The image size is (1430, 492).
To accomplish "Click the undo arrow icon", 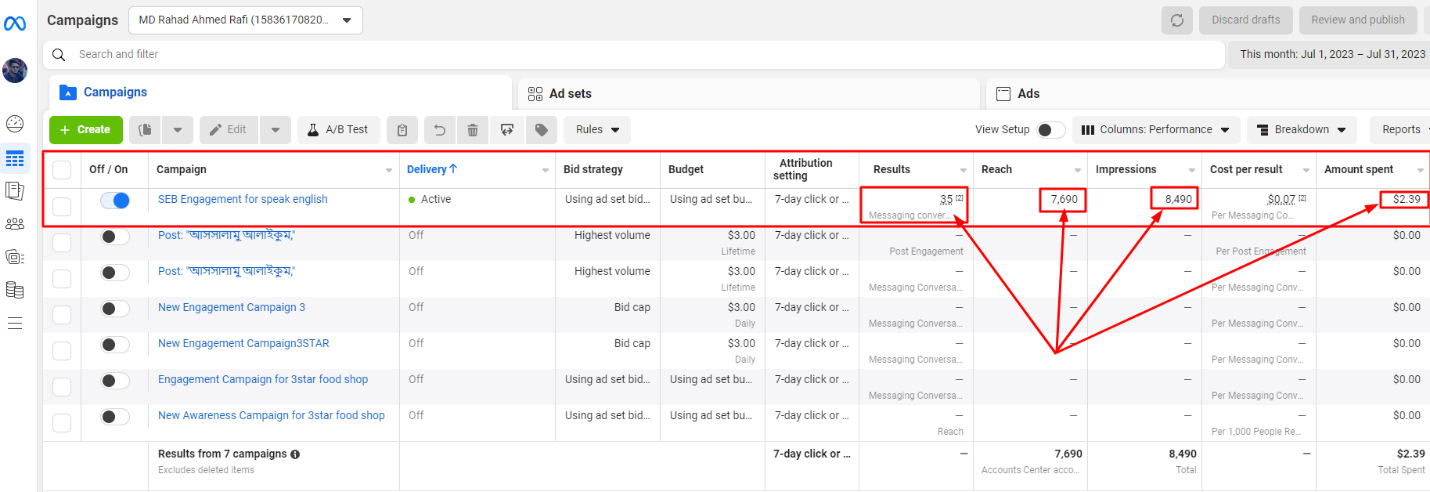I will tap(438, 130).
